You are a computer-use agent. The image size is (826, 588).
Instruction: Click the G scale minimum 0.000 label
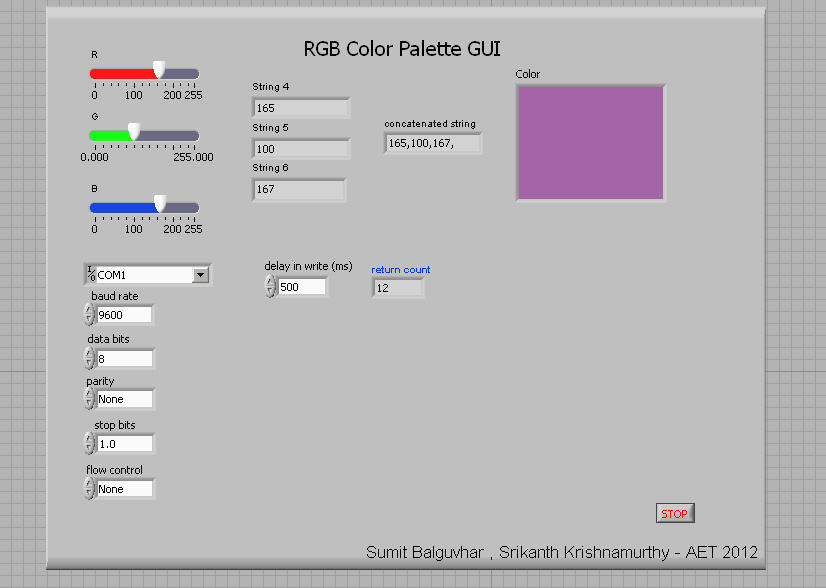(x=94, y=157)
